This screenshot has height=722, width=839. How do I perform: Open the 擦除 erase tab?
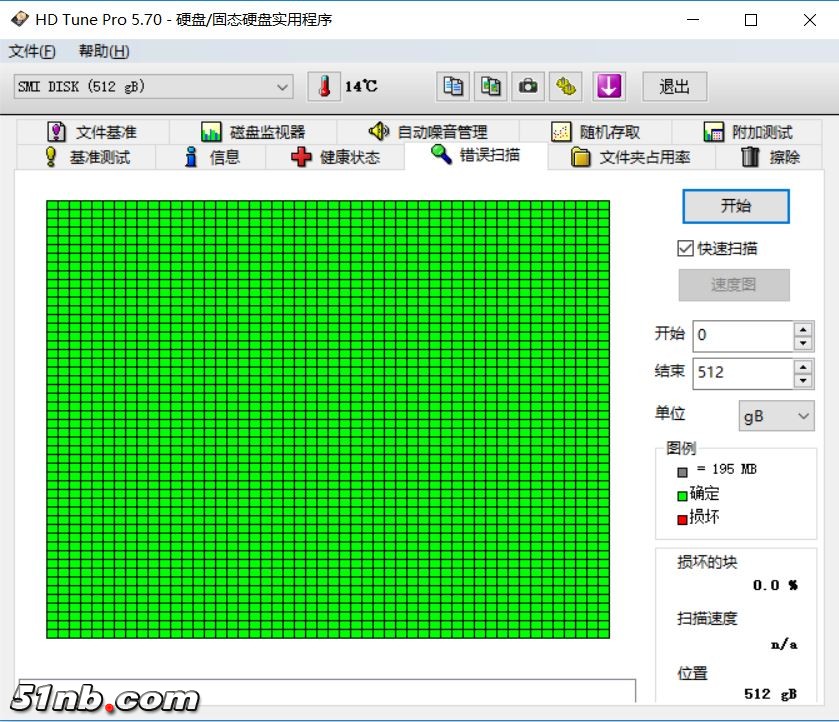click(x=770, y=157)
